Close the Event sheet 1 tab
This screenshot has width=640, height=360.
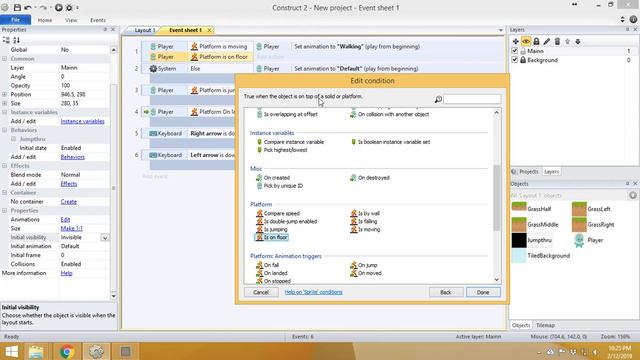point(209,30)
